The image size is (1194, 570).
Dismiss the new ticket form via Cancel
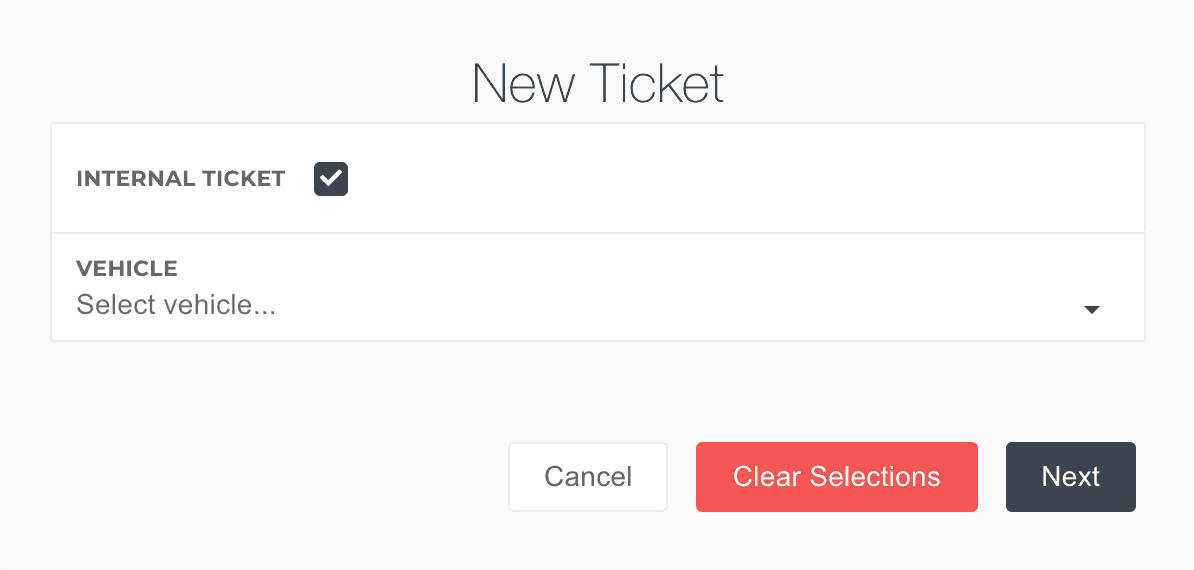tap(588, 477)
